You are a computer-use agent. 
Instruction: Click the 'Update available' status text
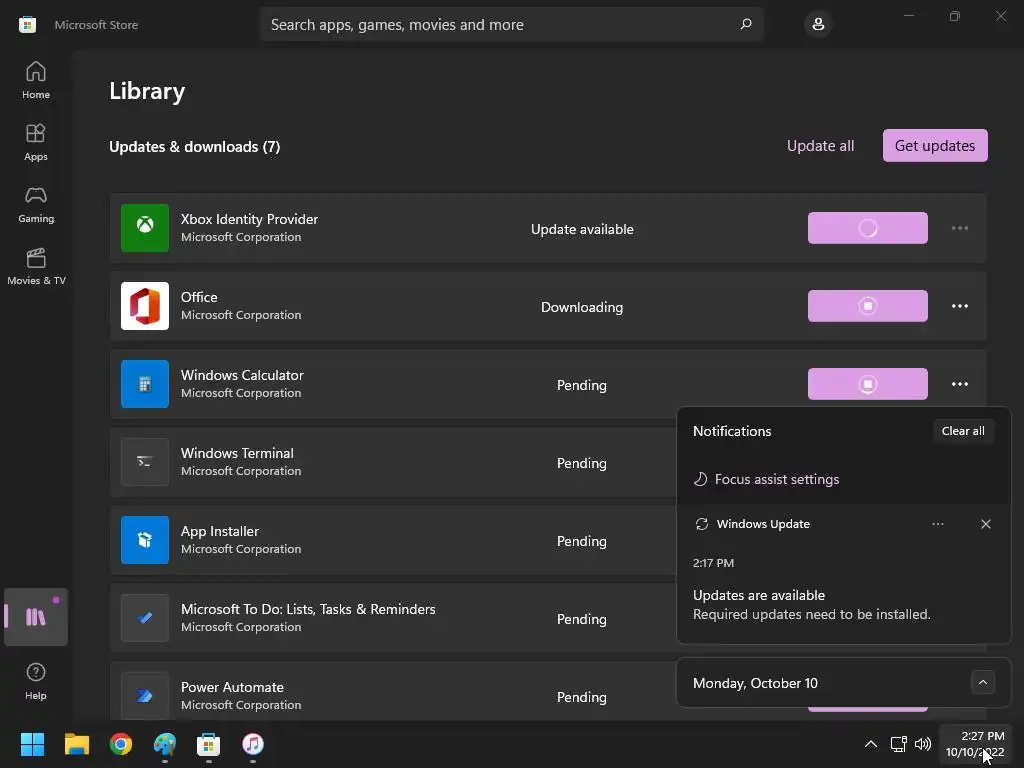pyautogui.click(x=581, y=229)
